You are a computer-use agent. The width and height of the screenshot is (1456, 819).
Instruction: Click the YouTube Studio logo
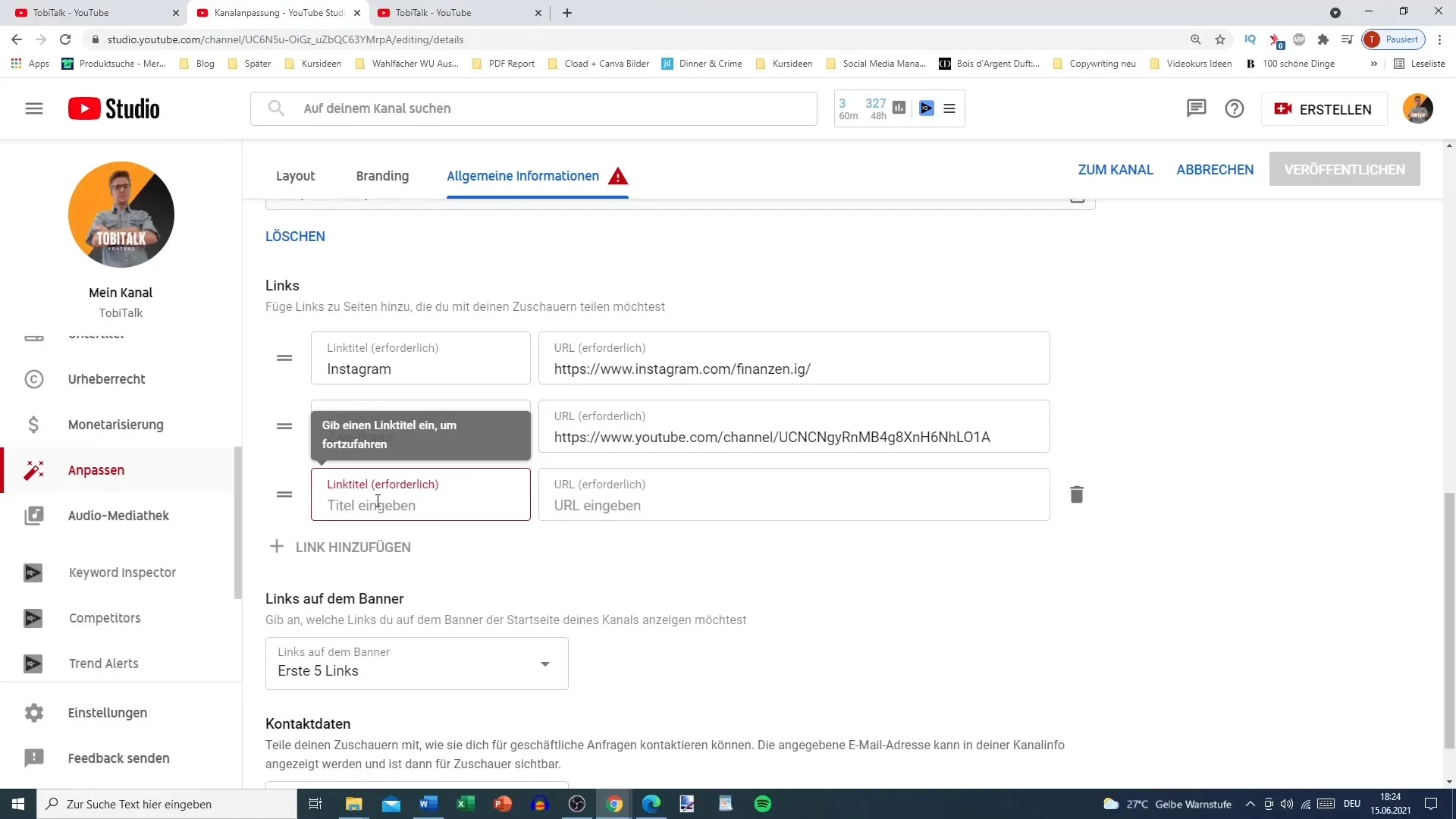click(x=114, y=108)
